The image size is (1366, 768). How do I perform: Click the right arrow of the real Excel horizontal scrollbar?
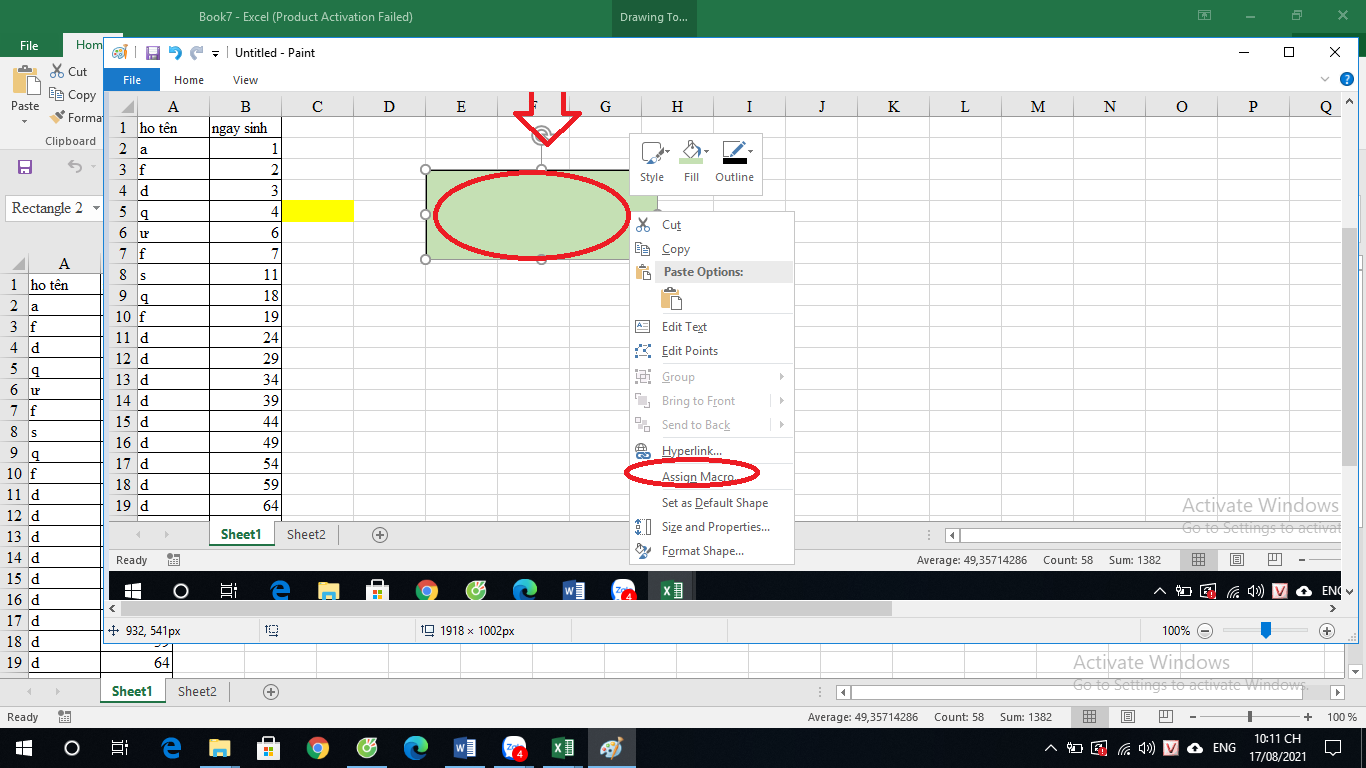[1337, 692]
